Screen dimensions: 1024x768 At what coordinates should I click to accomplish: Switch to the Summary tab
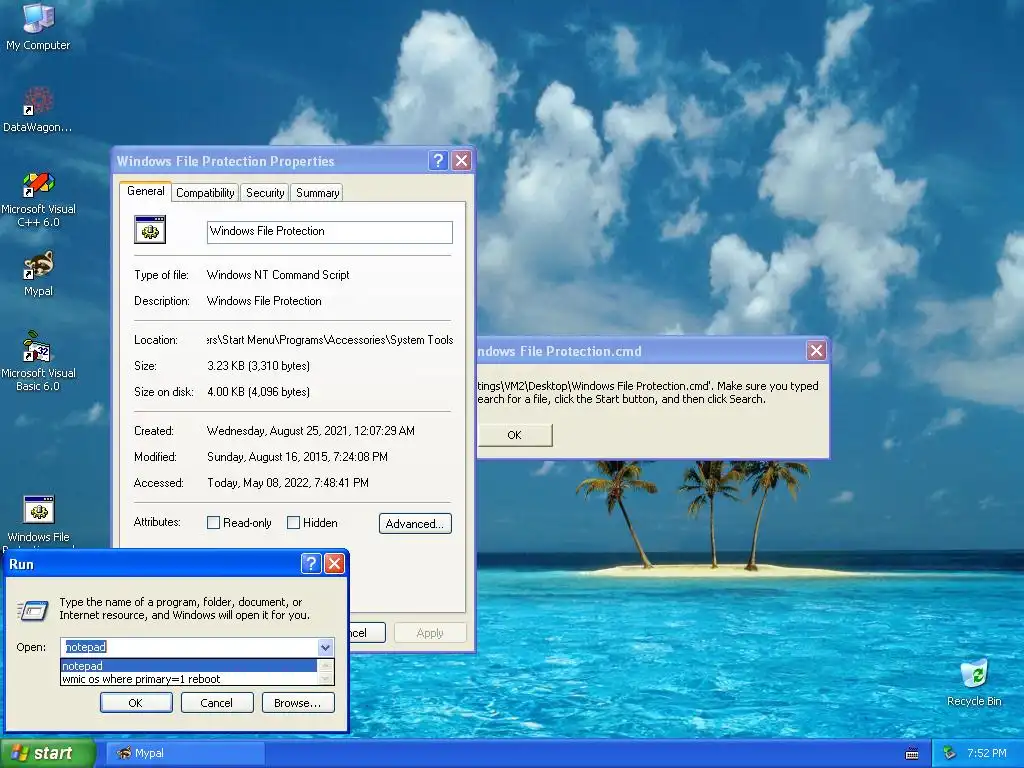(317, 193)
